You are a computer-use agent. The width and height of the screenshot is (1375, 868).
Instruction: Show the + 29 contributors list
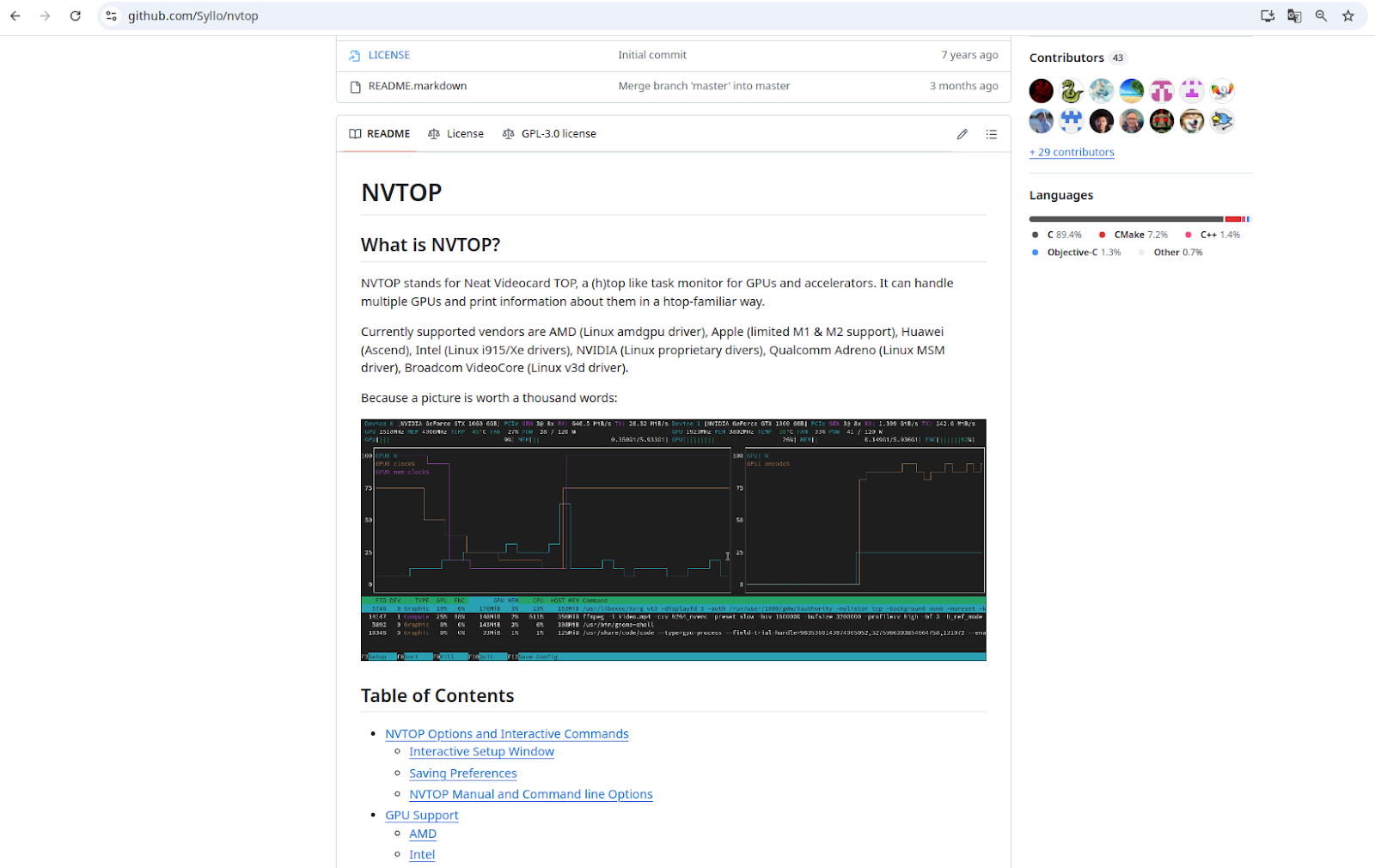click(x=1072, y=152)
